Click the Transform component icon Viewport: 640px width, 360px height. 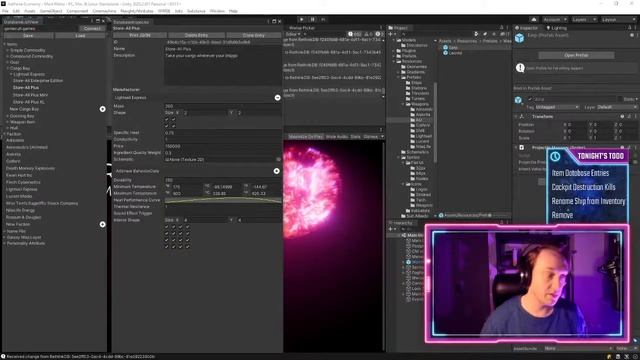[x=522, y=117]
